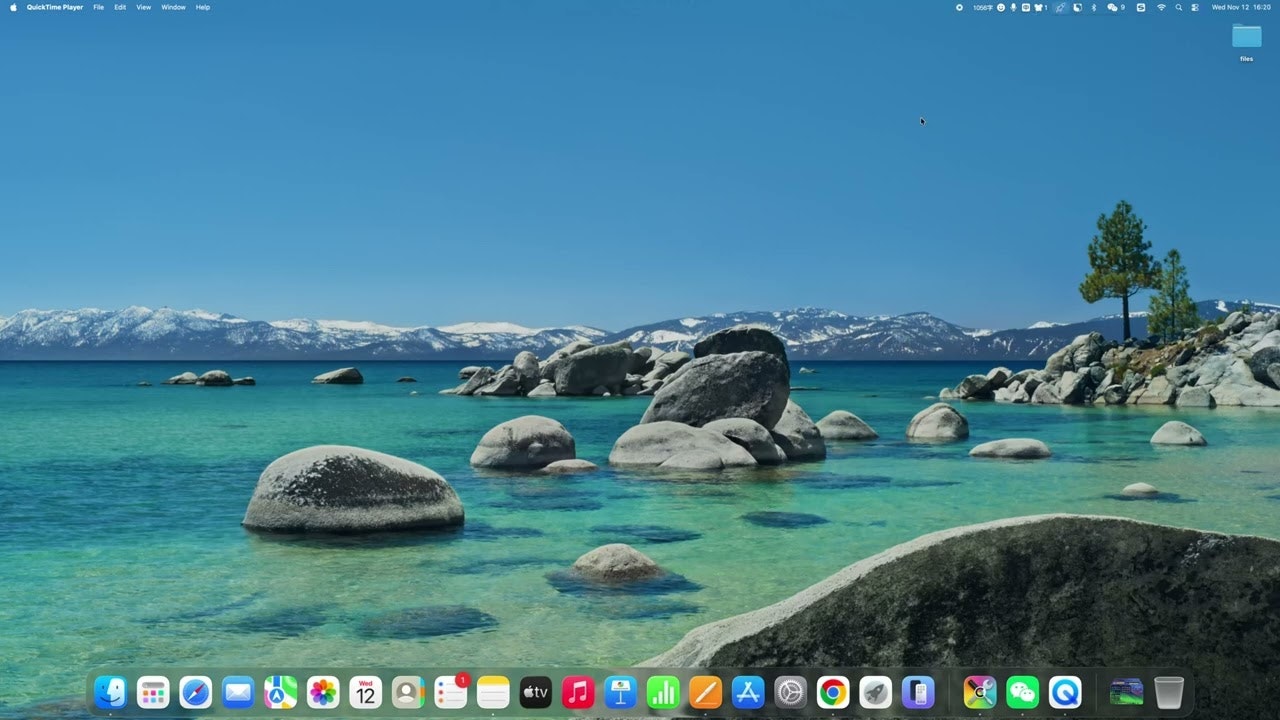1280x720 pixels.
Task: Launch Notes from the Dock
Action: [x=493, y=692]
